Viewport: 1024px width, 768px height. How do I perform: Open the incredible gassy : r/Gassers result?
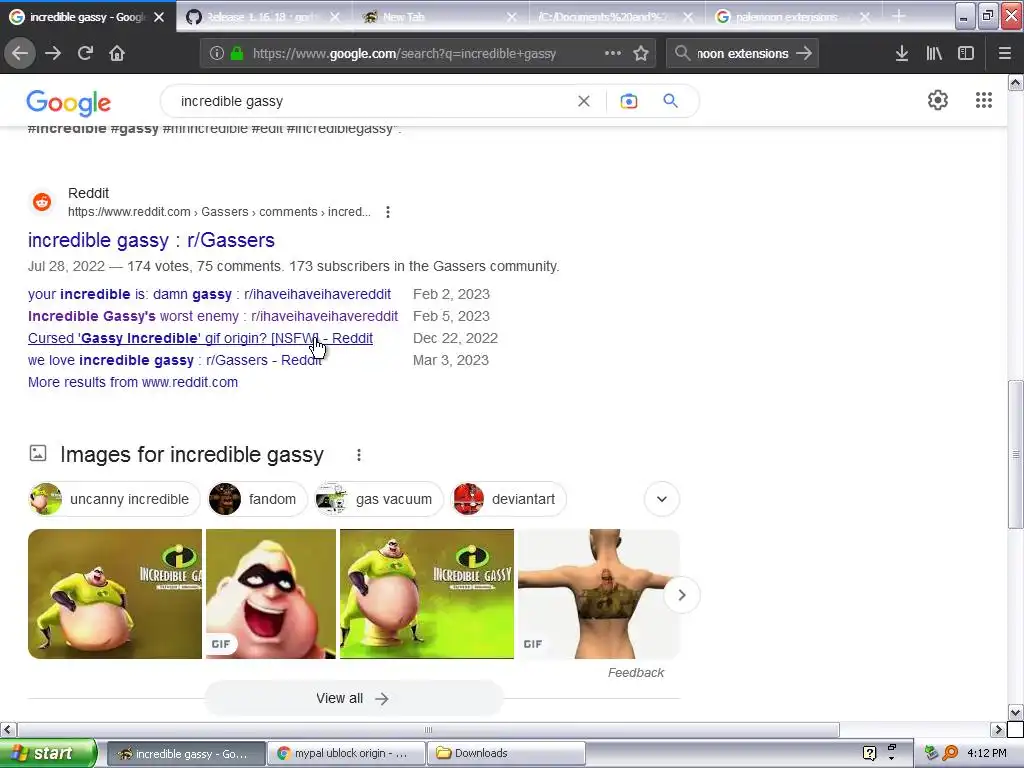point(151,240)
